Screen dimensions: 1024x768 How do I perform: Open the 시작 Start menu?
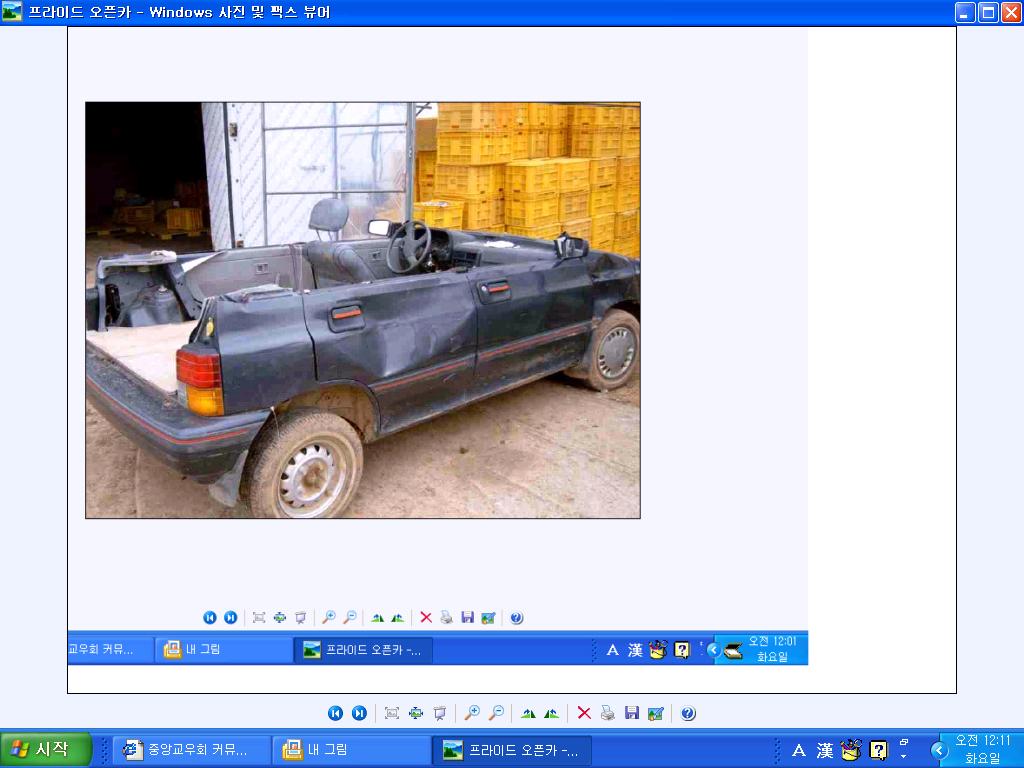pos(46,750)
